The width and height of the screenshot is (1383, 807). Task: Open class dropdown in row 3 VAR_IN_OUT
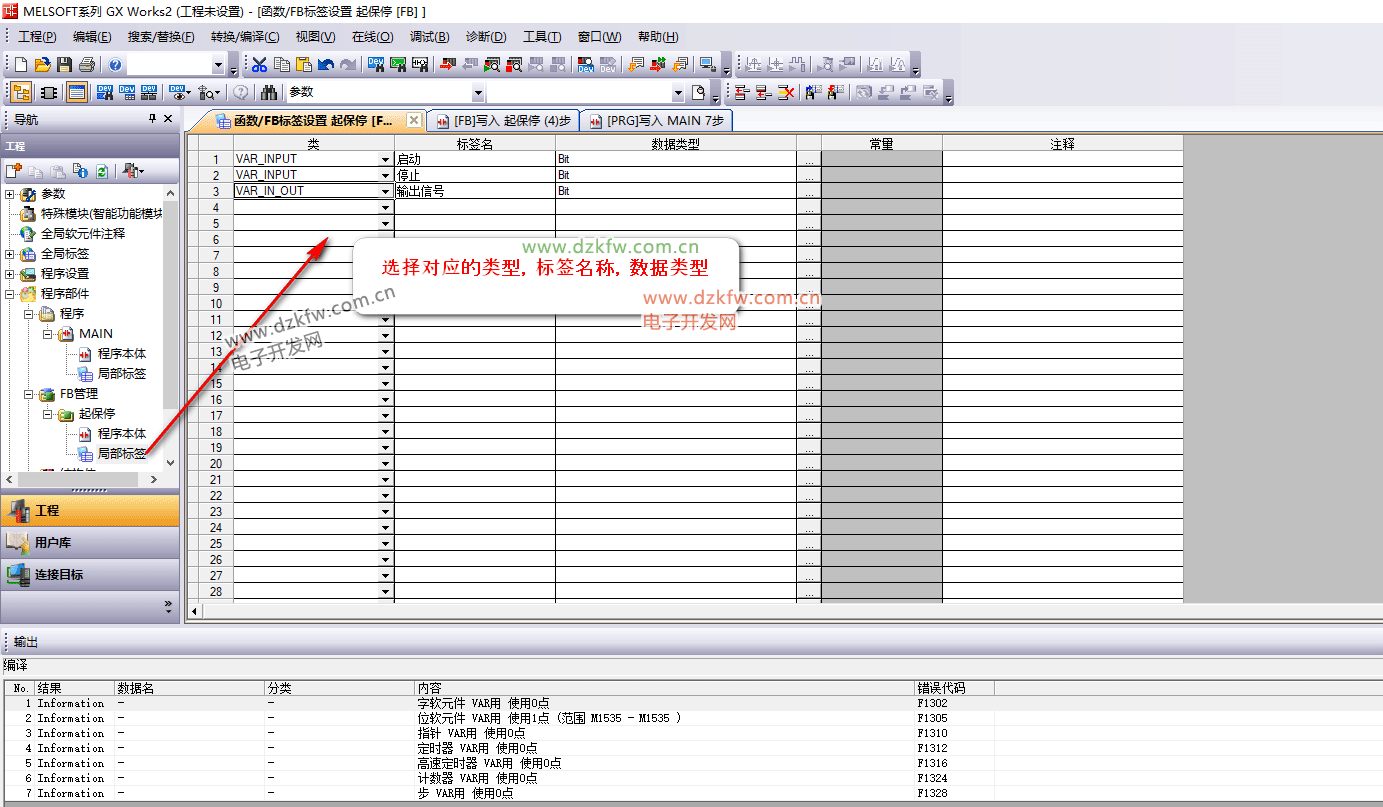386,191
